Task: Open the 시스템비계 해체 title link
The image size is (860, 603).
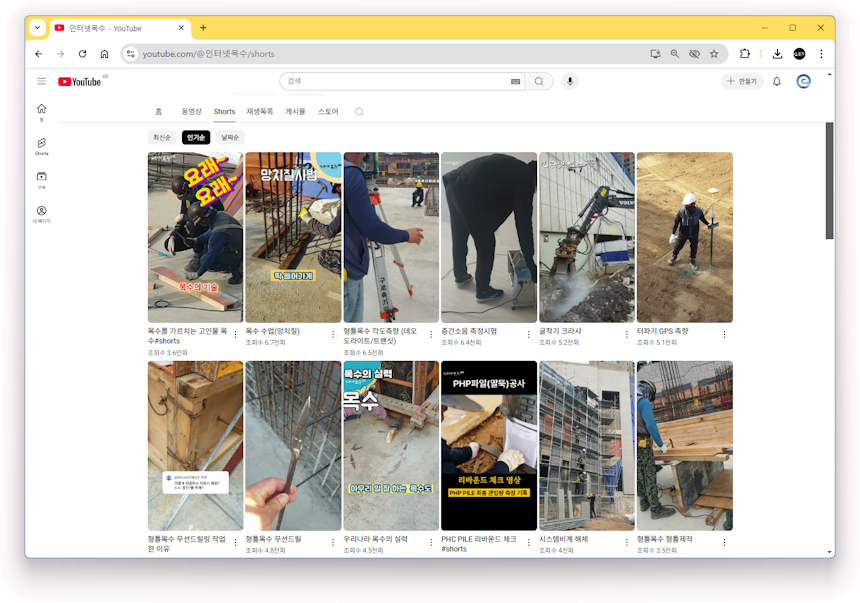Action: pos(563,539)
